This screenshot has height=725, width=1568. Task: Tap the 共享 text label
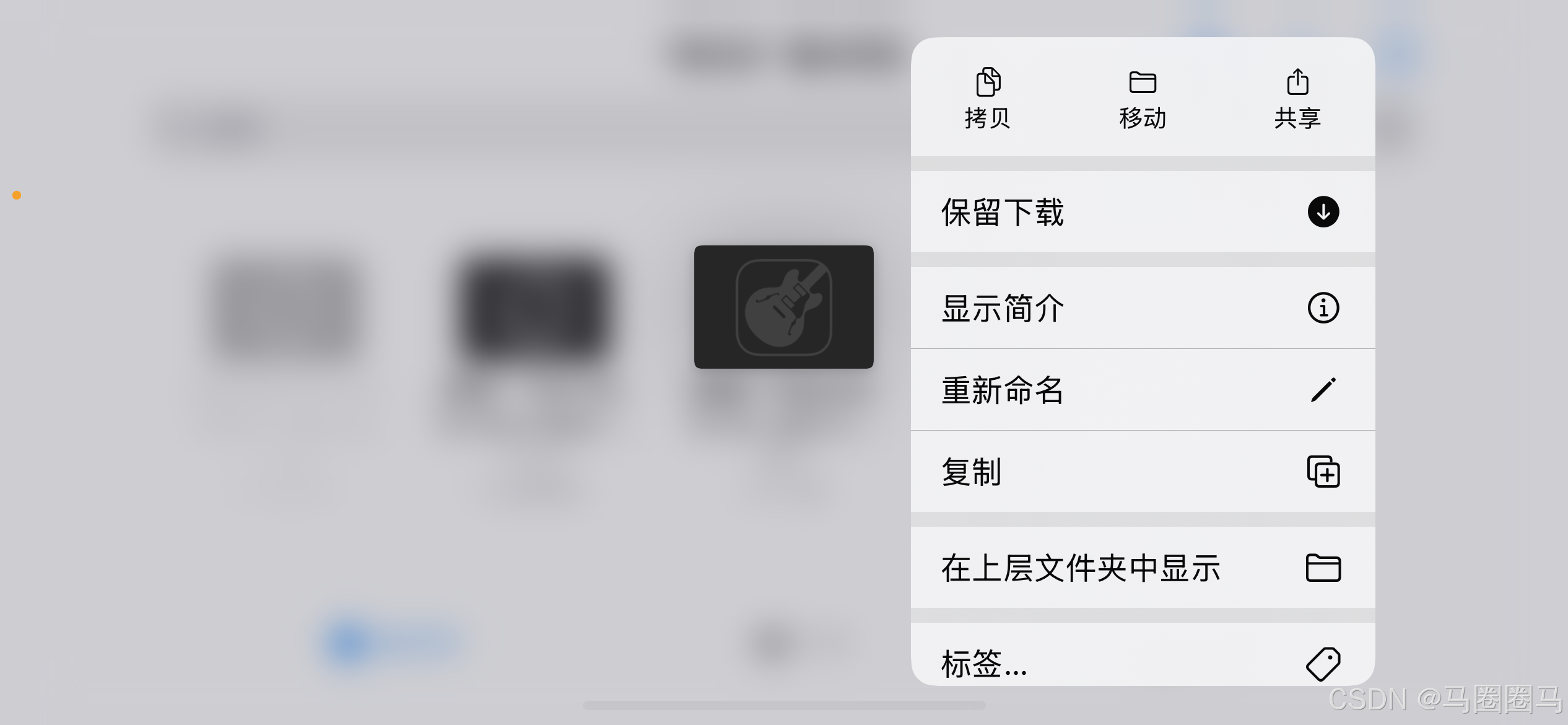1297,118
